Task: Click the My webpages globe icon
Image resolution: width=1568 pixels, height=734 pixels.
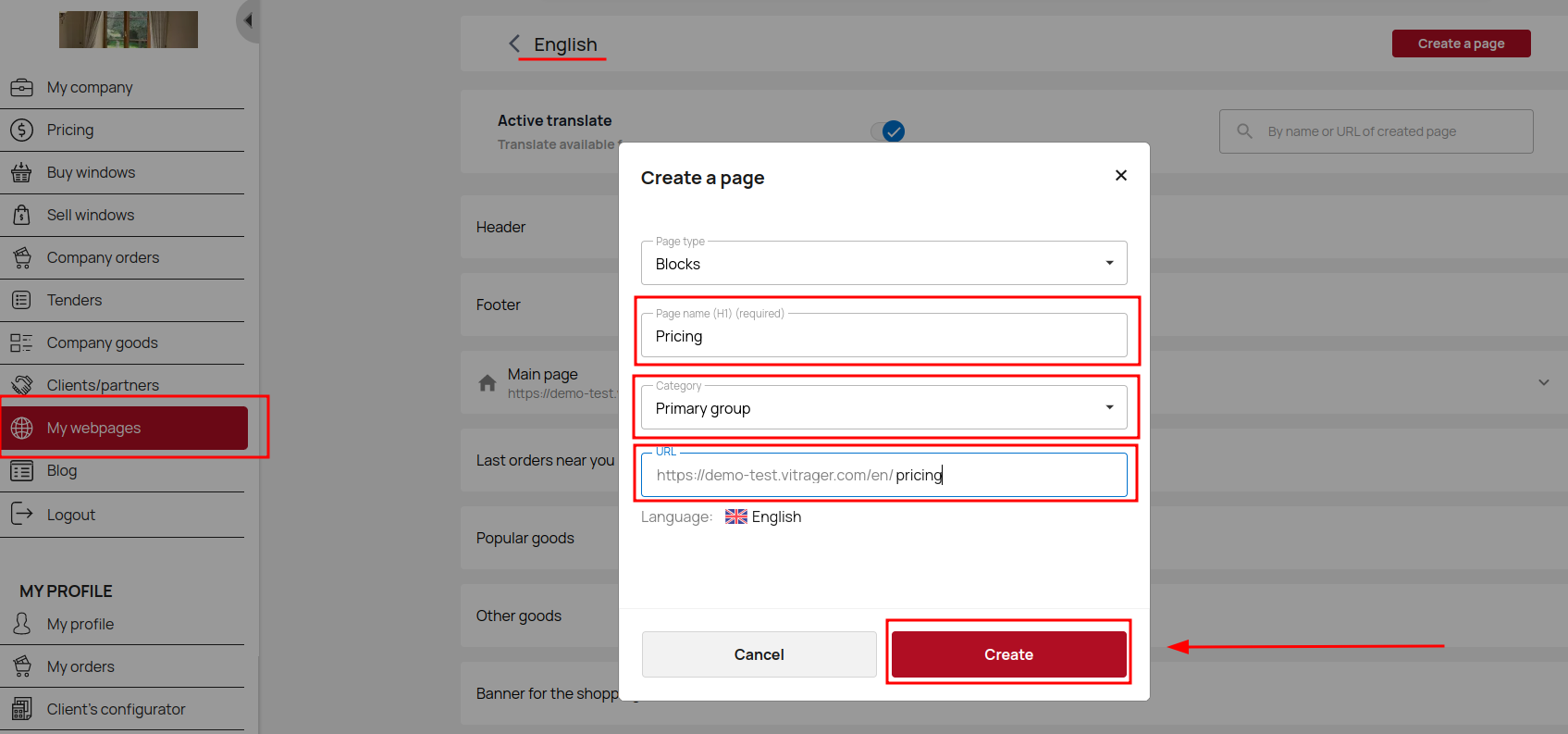Action: click(x=21, y=428)
